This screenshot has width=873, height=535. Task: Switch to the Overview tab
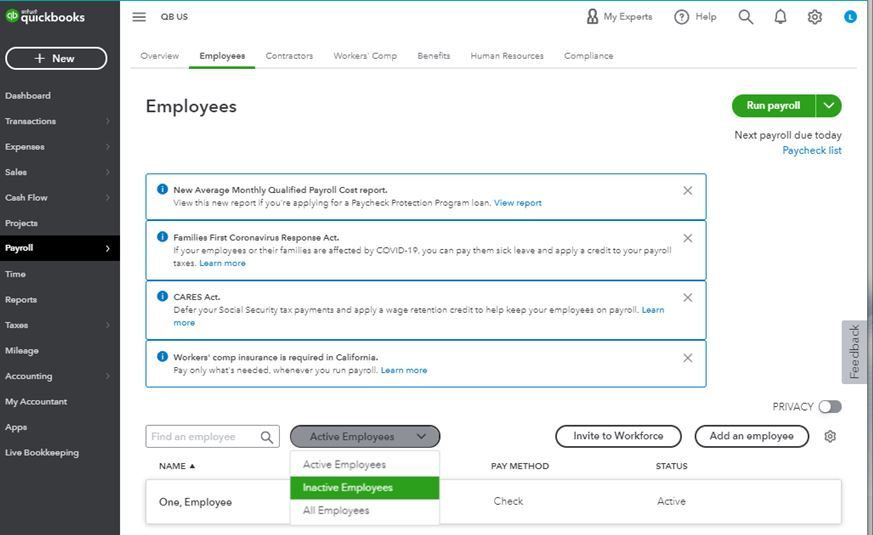coord(160,56)
